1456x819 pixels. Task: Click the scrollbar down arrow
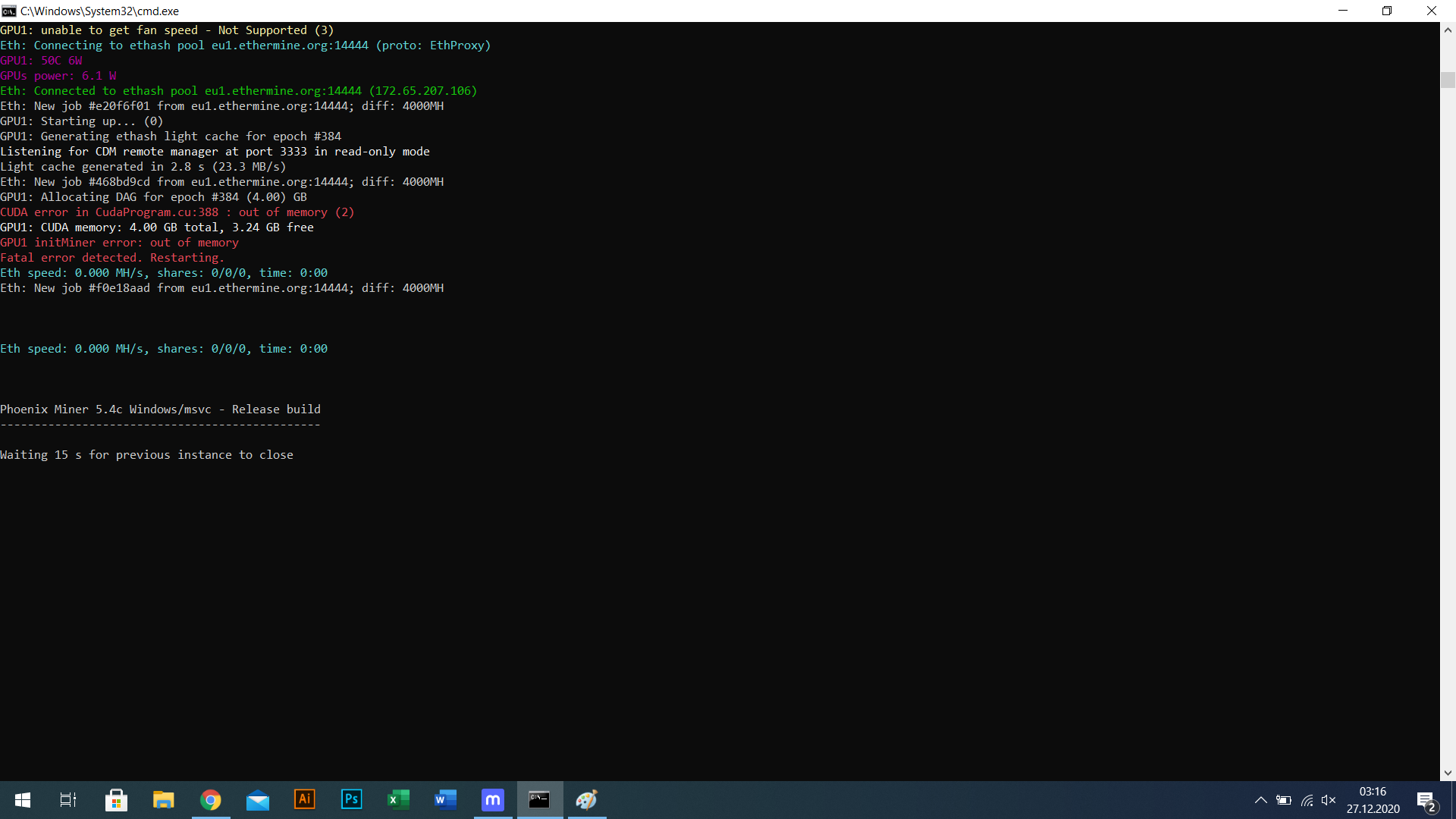[1448, 773]
